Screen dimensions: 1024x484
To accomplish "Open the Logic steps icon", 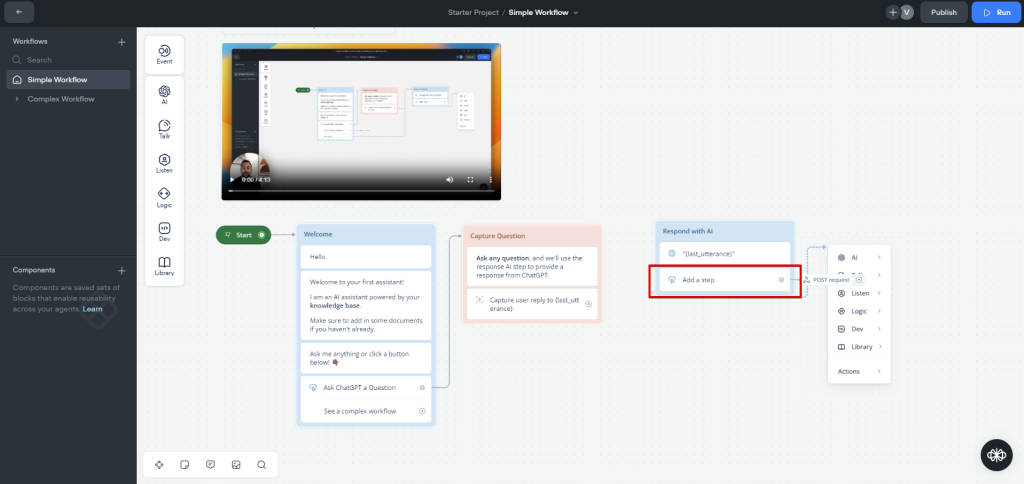I will click(164, 197).
